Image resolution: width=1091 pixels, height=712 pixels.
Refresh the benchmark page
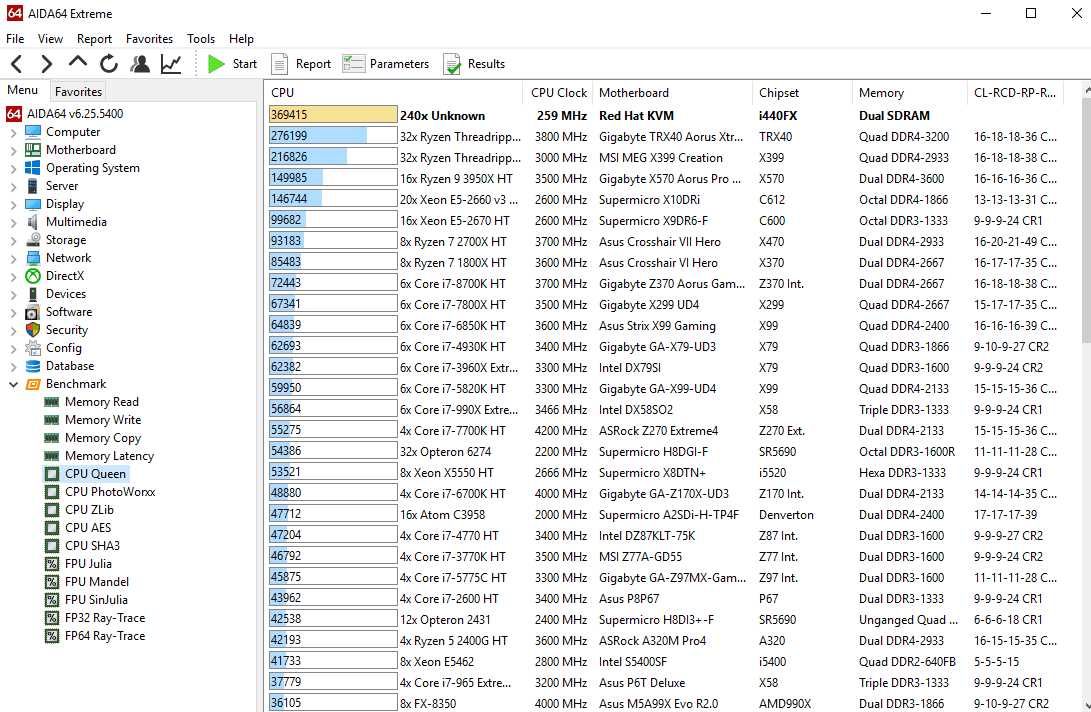pyautogui.click(x=109, y=64)
